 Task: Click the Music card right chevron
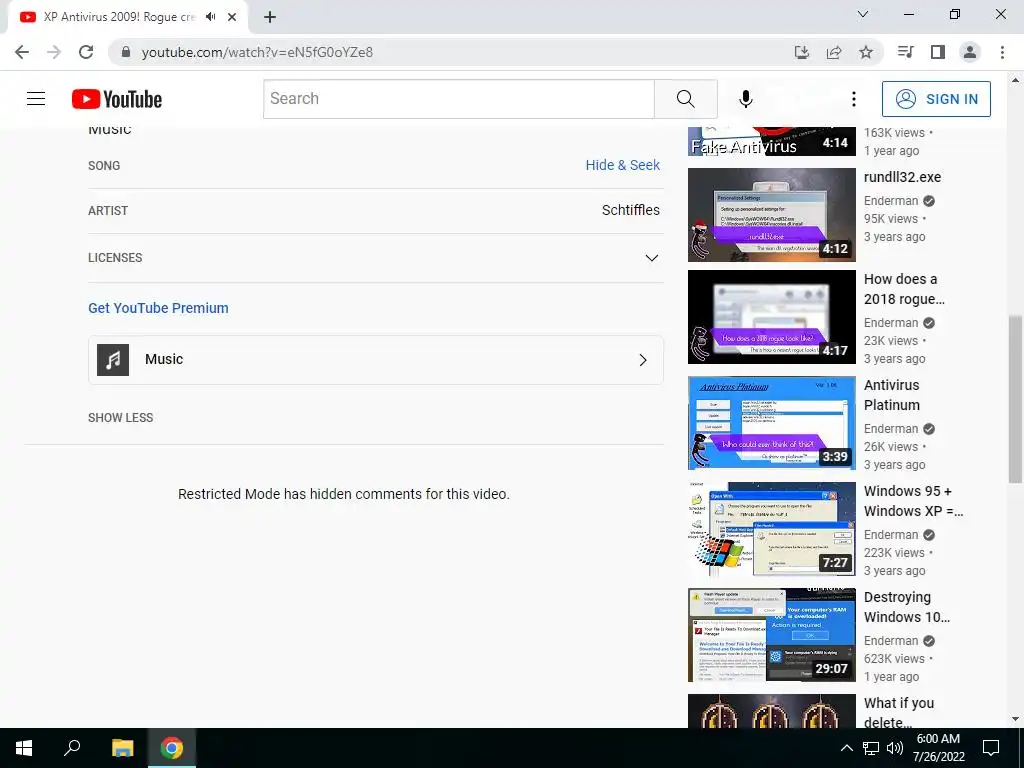(643, 360)
